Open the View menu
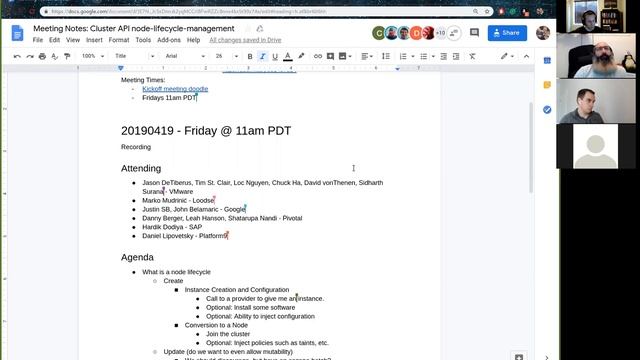Image resolution: width=640 pixels, height=360 pixels. [73, 40]
